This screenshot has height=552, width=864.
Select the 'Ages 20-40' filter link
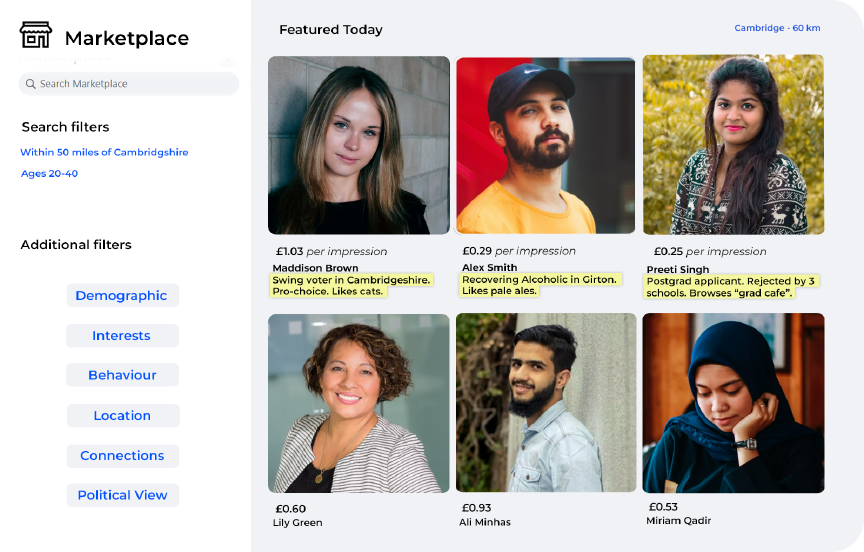(49, 174)
